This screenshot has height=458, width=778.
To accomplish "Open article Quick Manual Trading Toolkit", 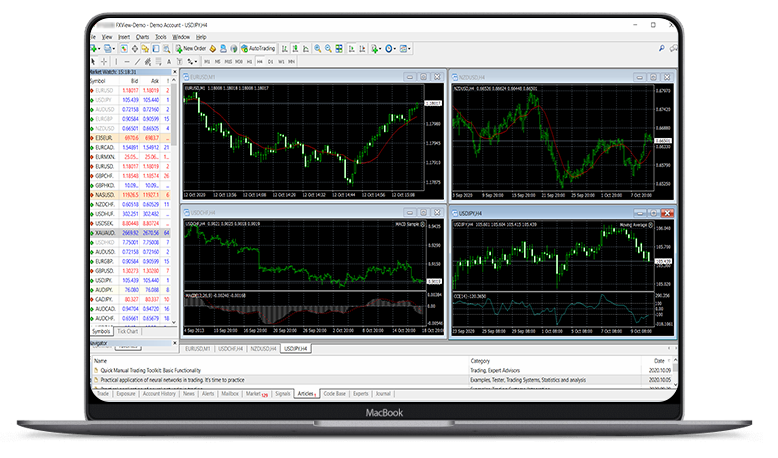I will [150, 370].
